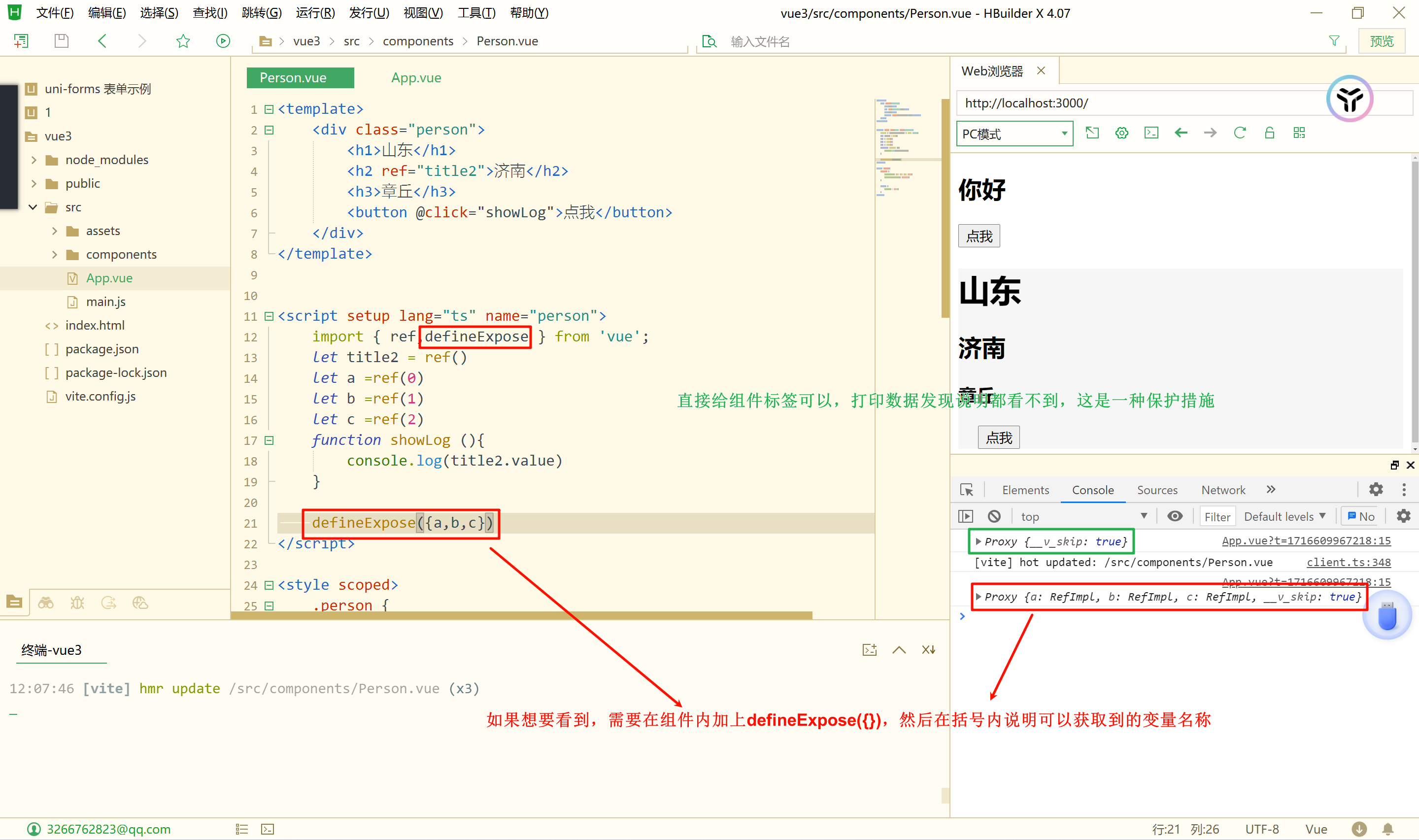Expand the node_modules folder
Screen dimensions: 1419x840
pos(34,160)
